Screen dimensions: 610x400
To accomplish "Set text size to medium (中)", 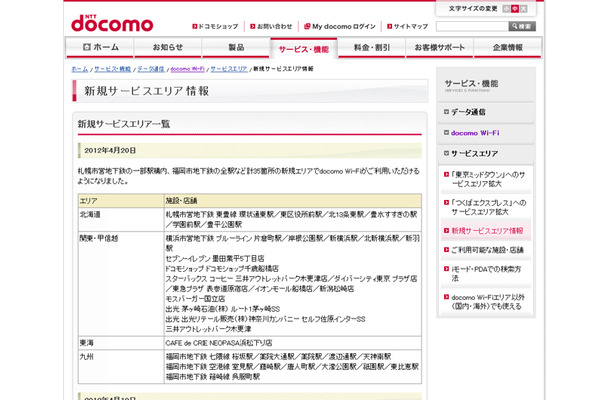I will [x=515, y=9].
